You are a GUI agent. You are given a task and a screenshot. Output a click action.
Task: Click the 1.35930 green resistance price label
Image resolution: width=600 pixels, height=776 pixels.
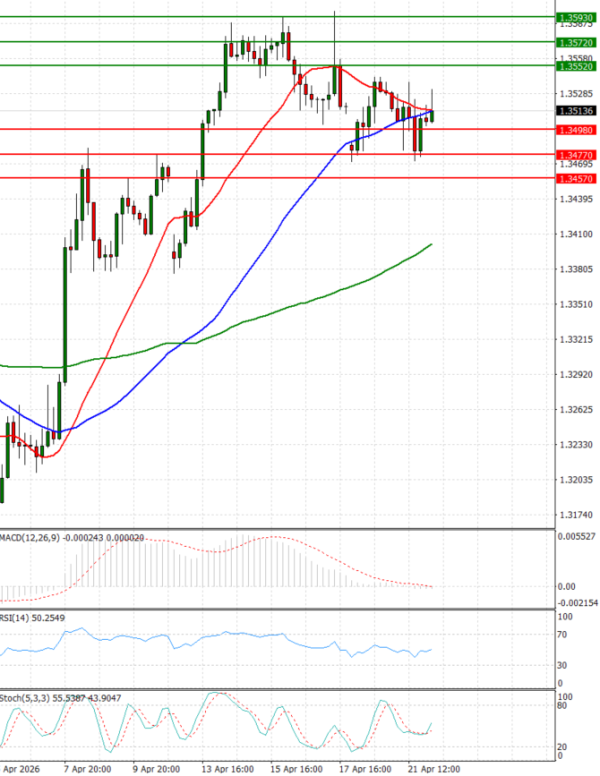(x=575, y=18)
